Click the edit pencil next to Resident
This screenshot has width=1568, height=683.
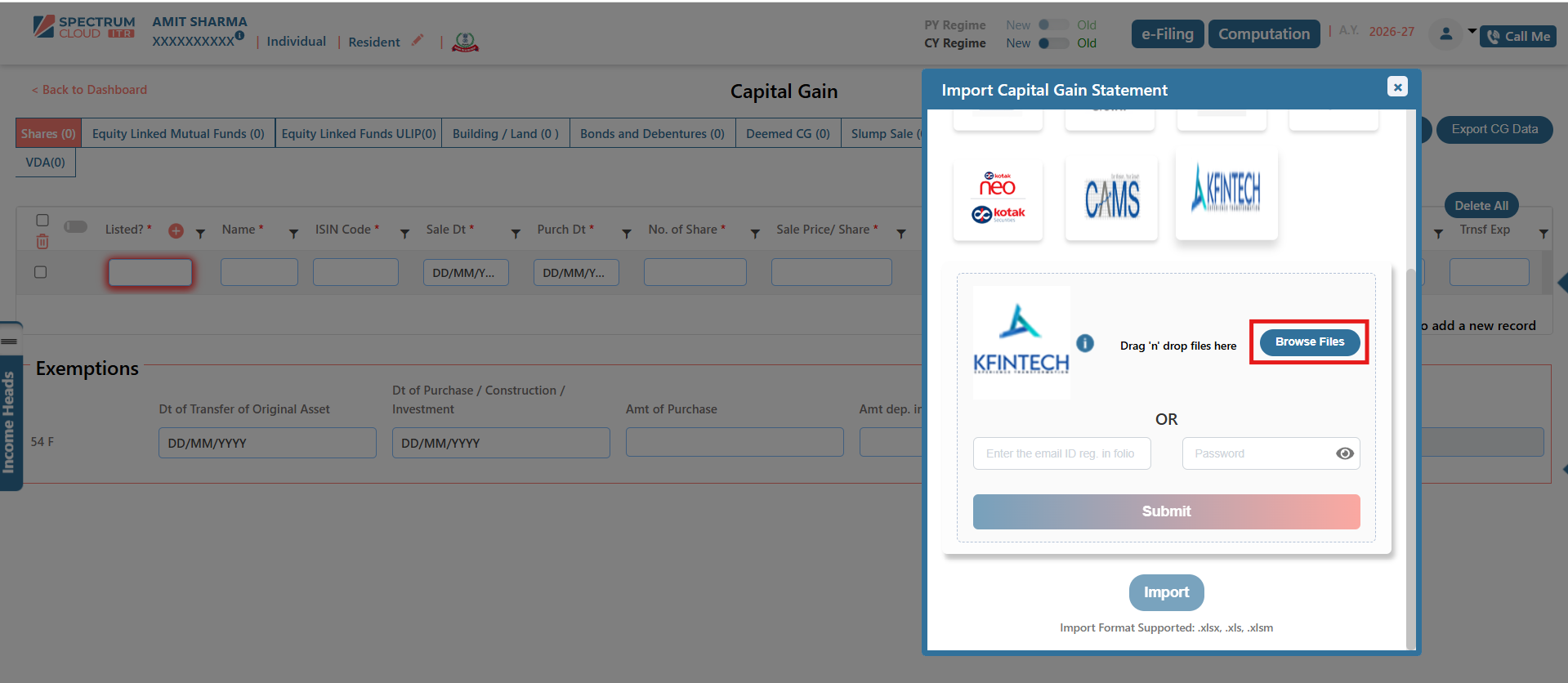tap(418, 40)
